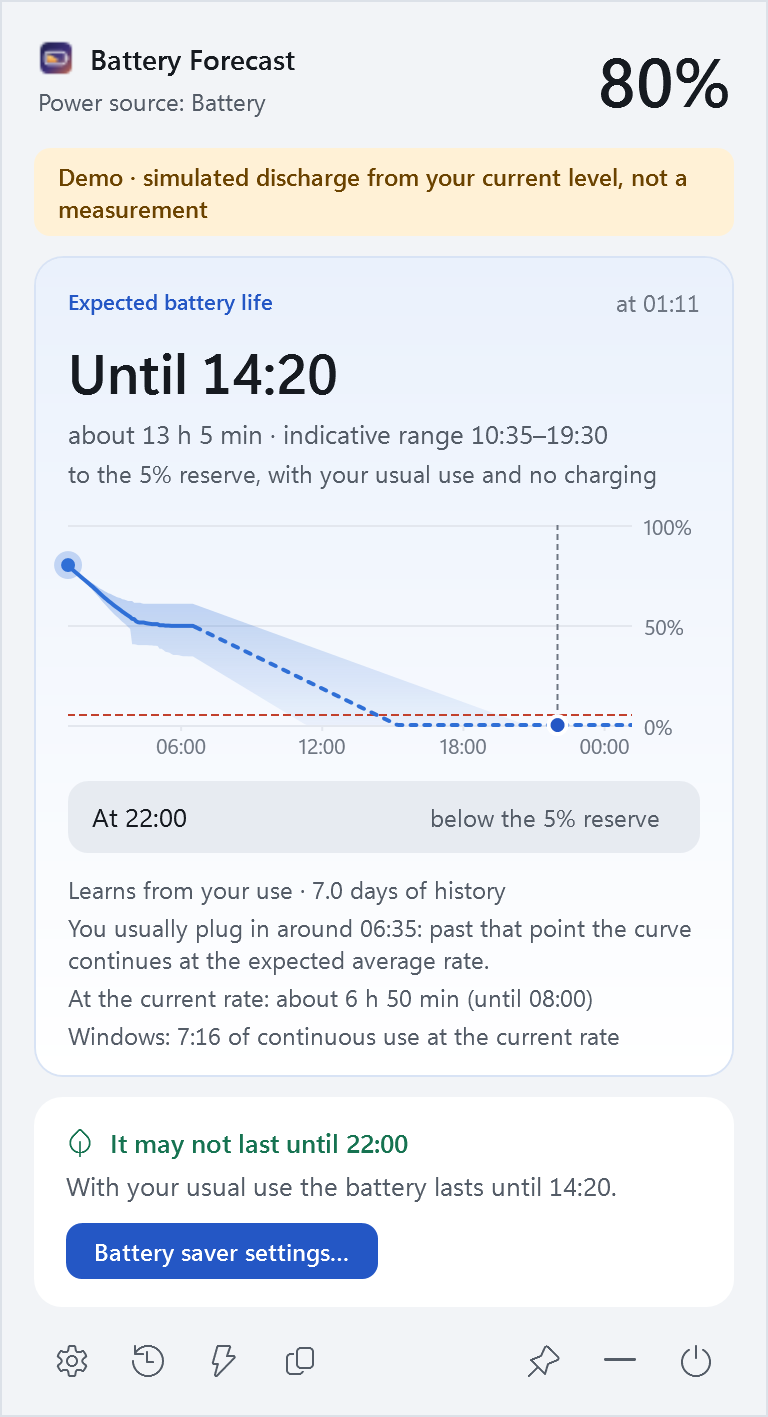Click the 'It may not last until 22:00' heading
Image resolution: width=768 pixels, height=1417 pixels.
[x=259, y=1144]
